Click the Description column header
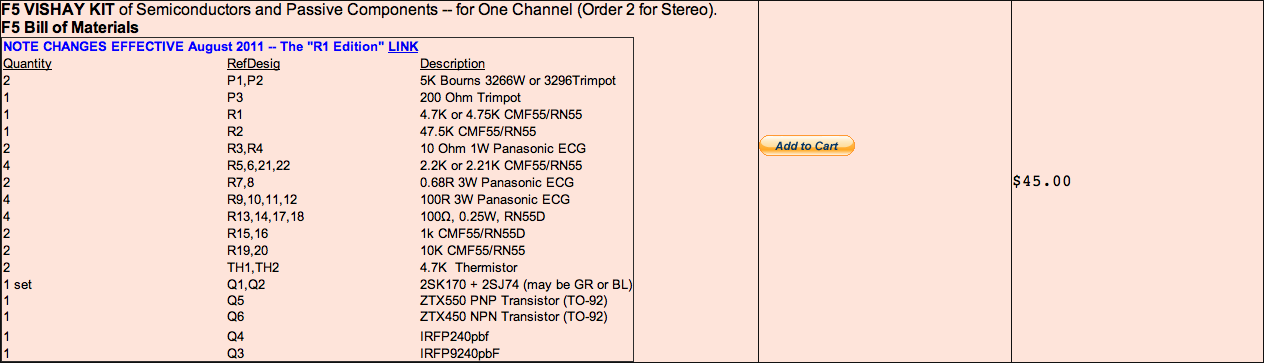1264x363 pixels. click(x=452, y=64)
